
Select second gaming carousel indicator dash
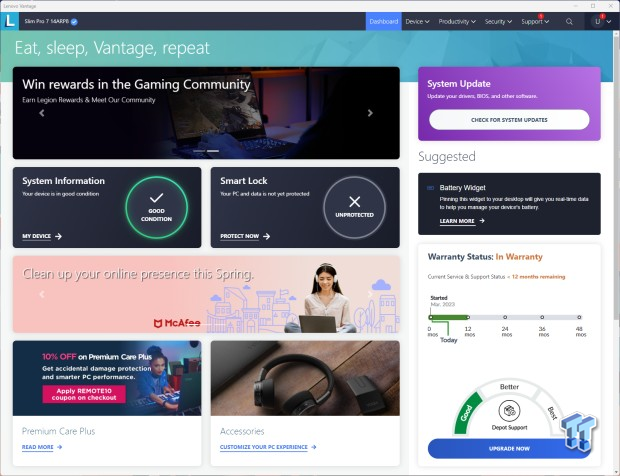pos(213,151)
